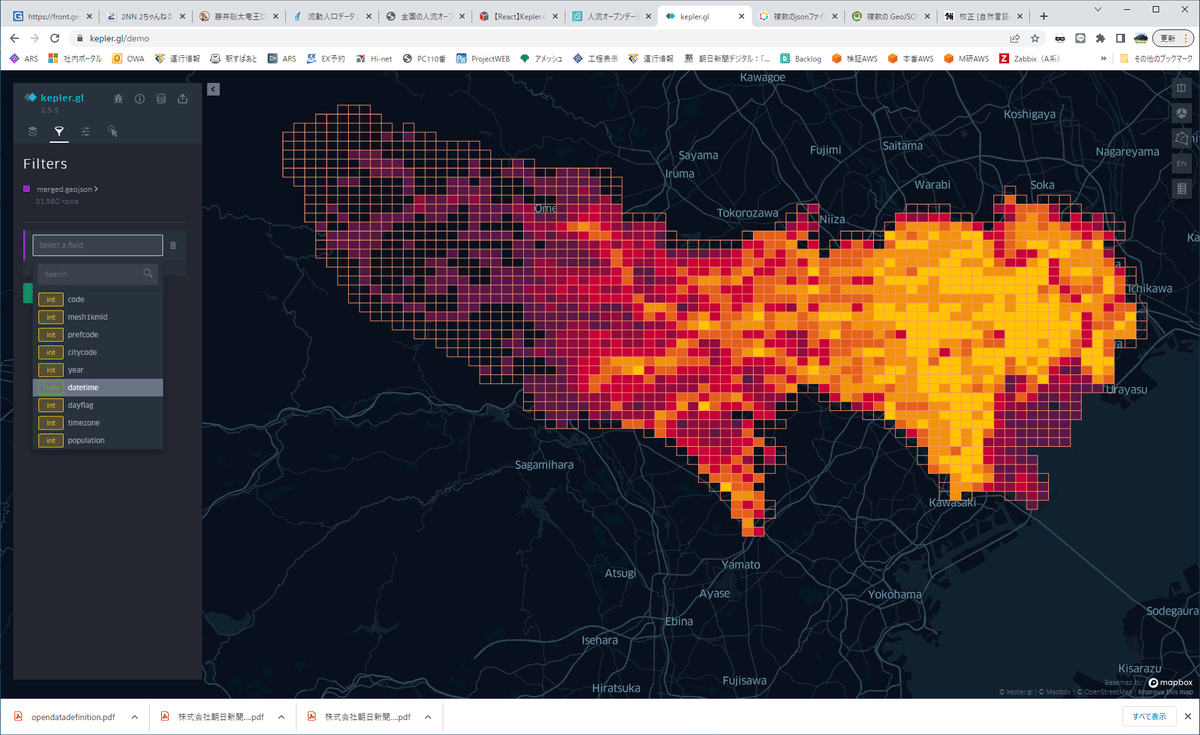Click the 'Improve this map' link
Viewport: 1200px width, 735px height.
(x=1166, y=692)
